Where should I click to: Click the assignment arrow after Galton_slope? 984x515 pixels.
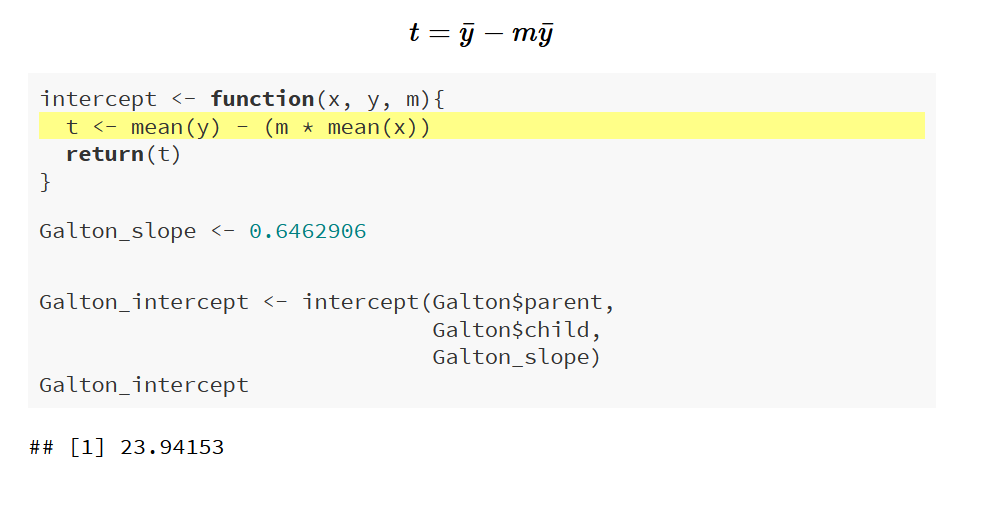coord(223,231)
